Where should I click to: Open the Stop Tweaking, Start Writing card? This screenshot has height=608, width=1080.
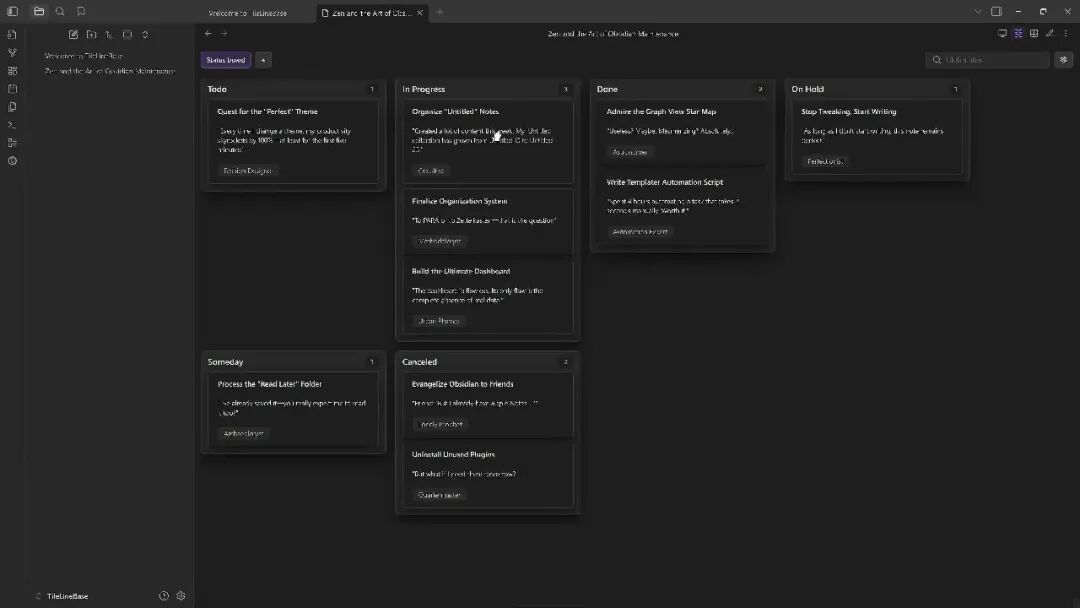pos(877,136)
